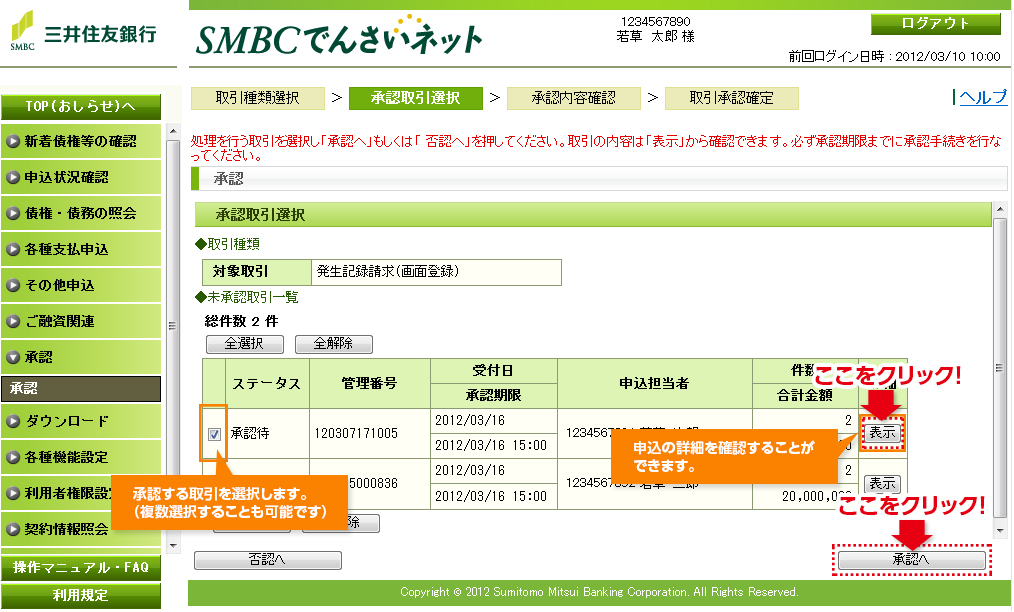Click the copyright footer text

(x=599, y=592)
